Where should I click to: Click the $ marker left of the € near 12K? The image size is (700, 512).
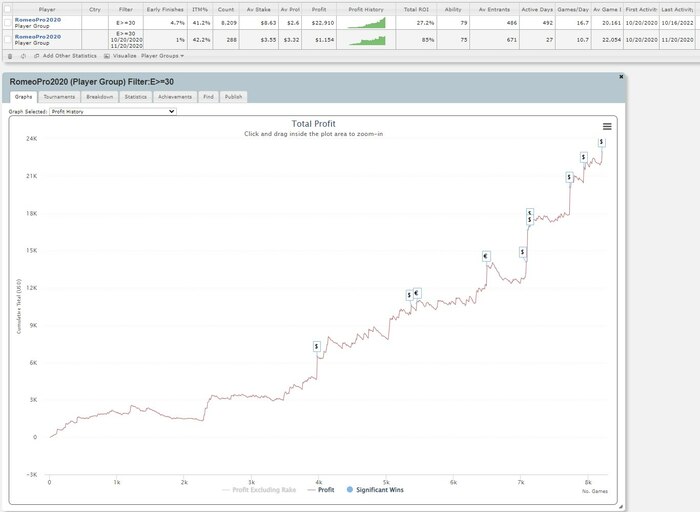409,295
